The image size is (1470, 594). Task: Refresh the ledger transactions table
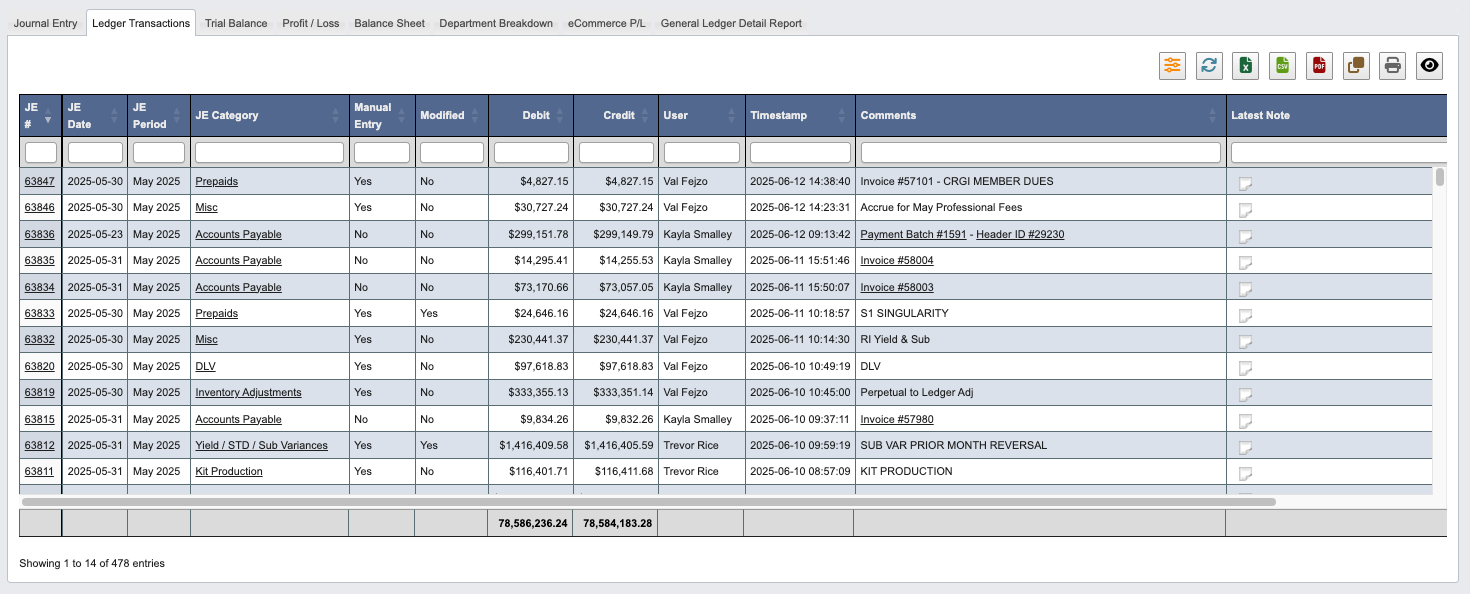pyautogui.click(x=1208, y=65)
